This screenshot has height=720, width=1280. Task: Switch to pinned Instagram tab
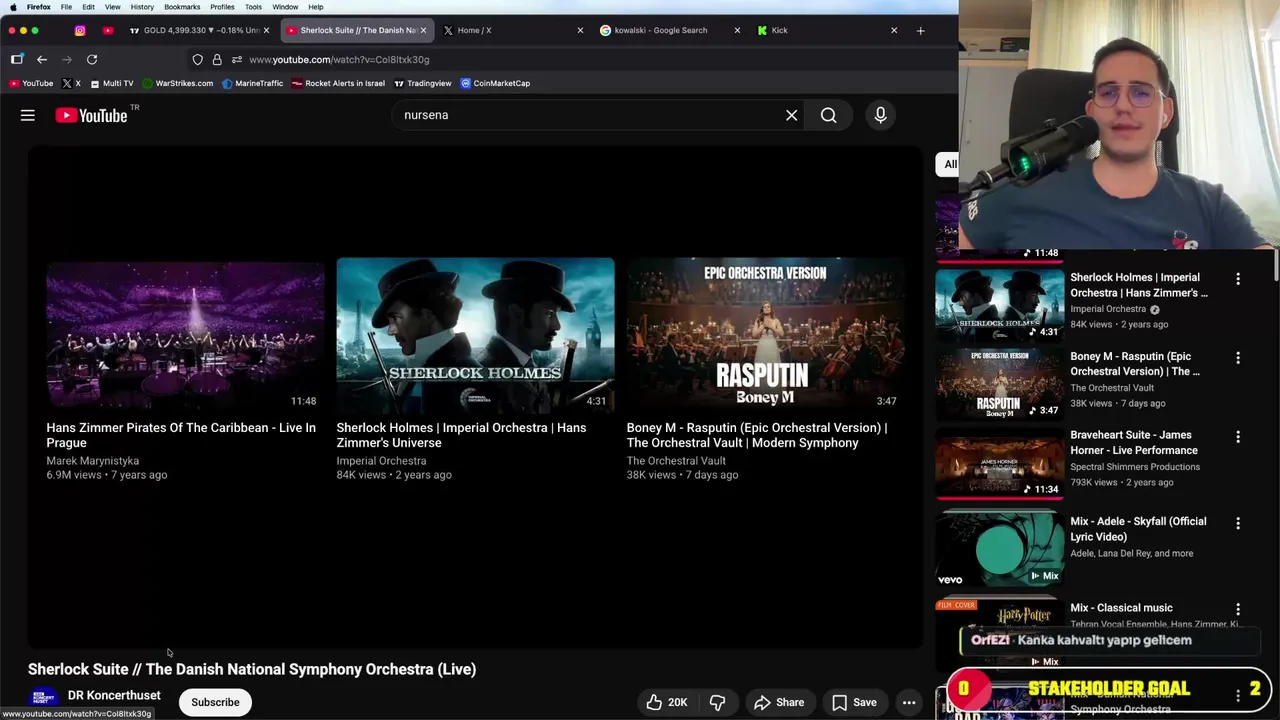point(80,30)
